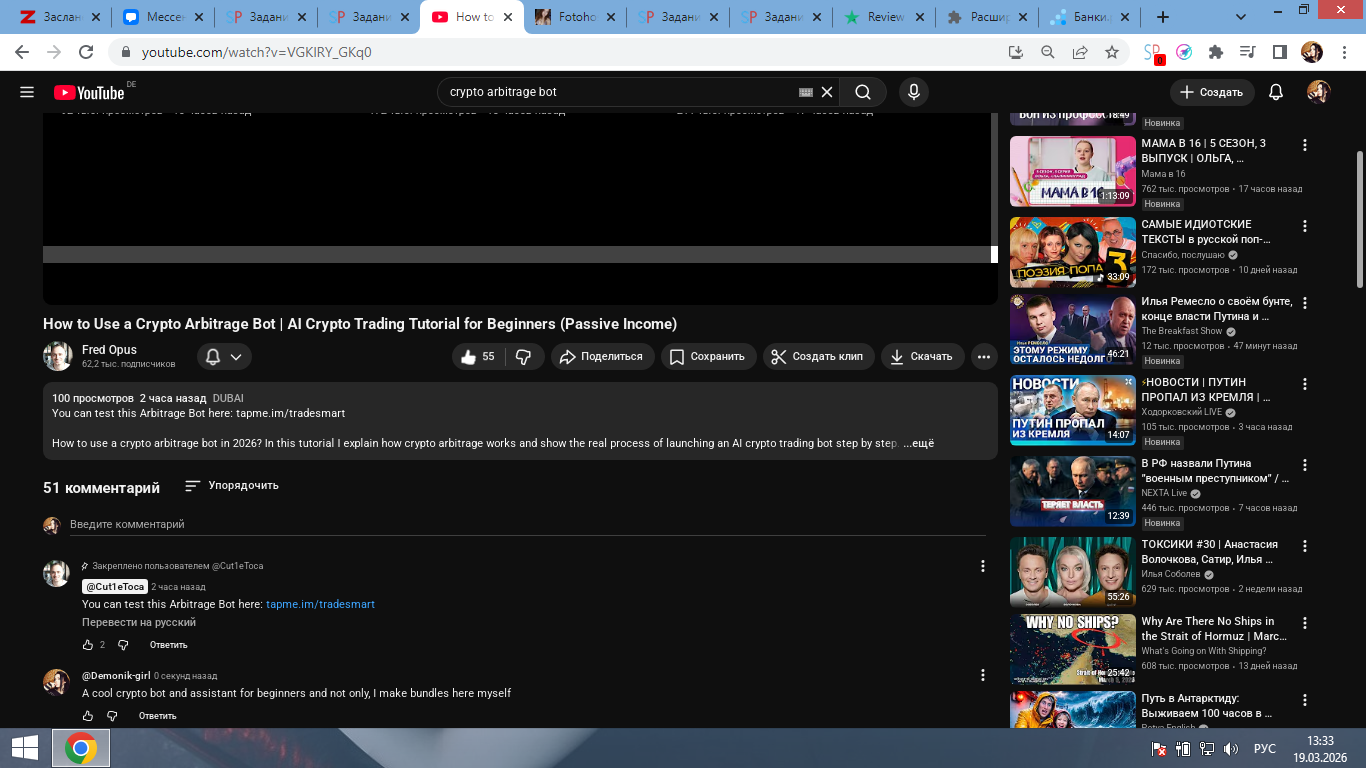The image size is (1366, 768).
Task: Open a new browser tab
Action: 1163,17
